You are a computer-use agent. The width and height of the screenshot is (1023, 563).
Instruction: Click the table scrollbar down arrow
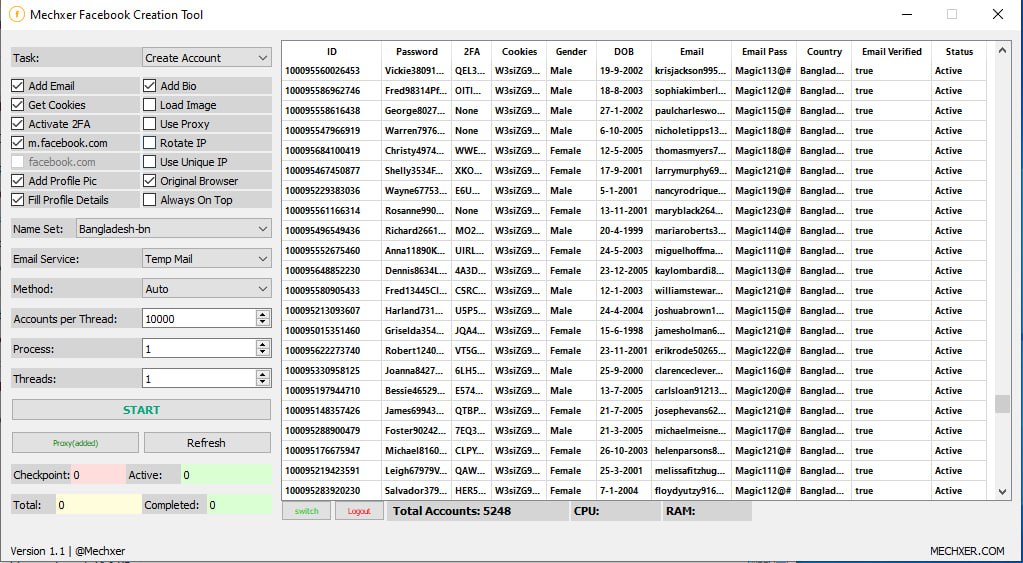[1002, 492]
